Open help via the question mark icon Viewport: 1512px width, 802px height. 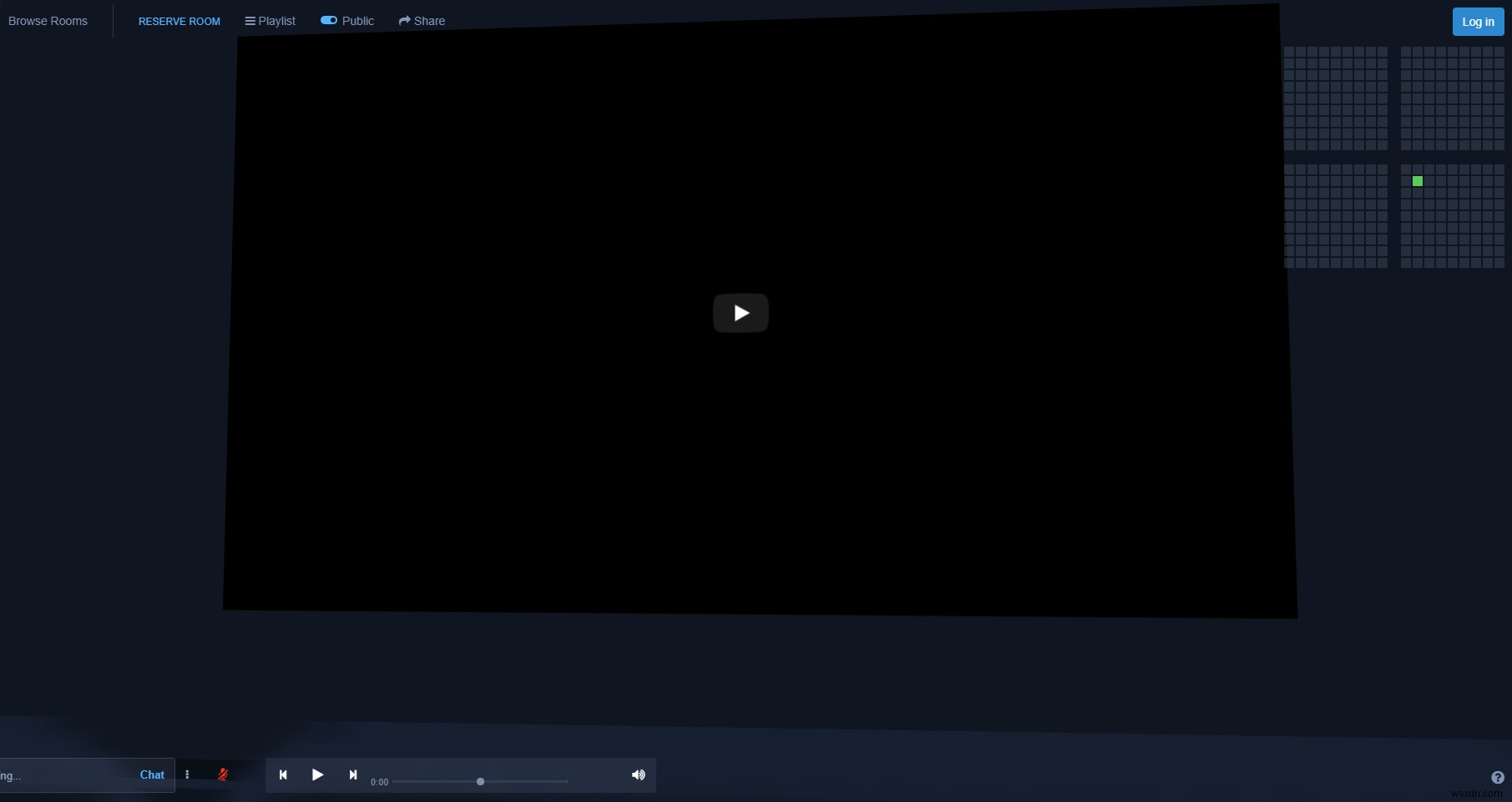(1498, 778)
